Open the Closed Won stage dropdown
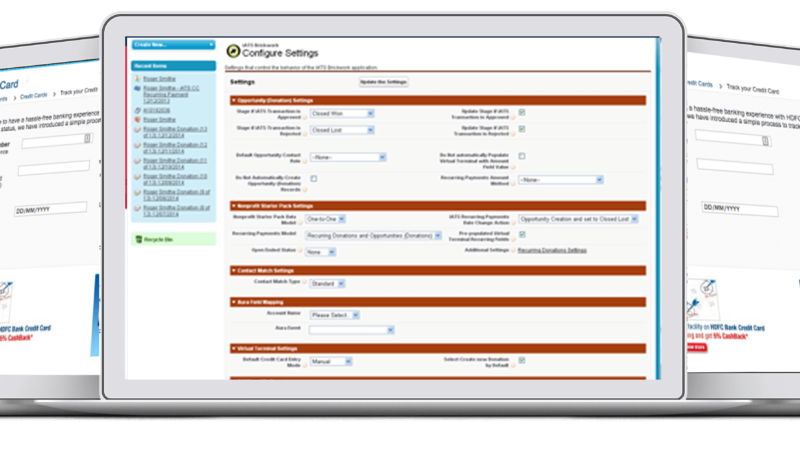The image size is (800, 450). [341, 113]
